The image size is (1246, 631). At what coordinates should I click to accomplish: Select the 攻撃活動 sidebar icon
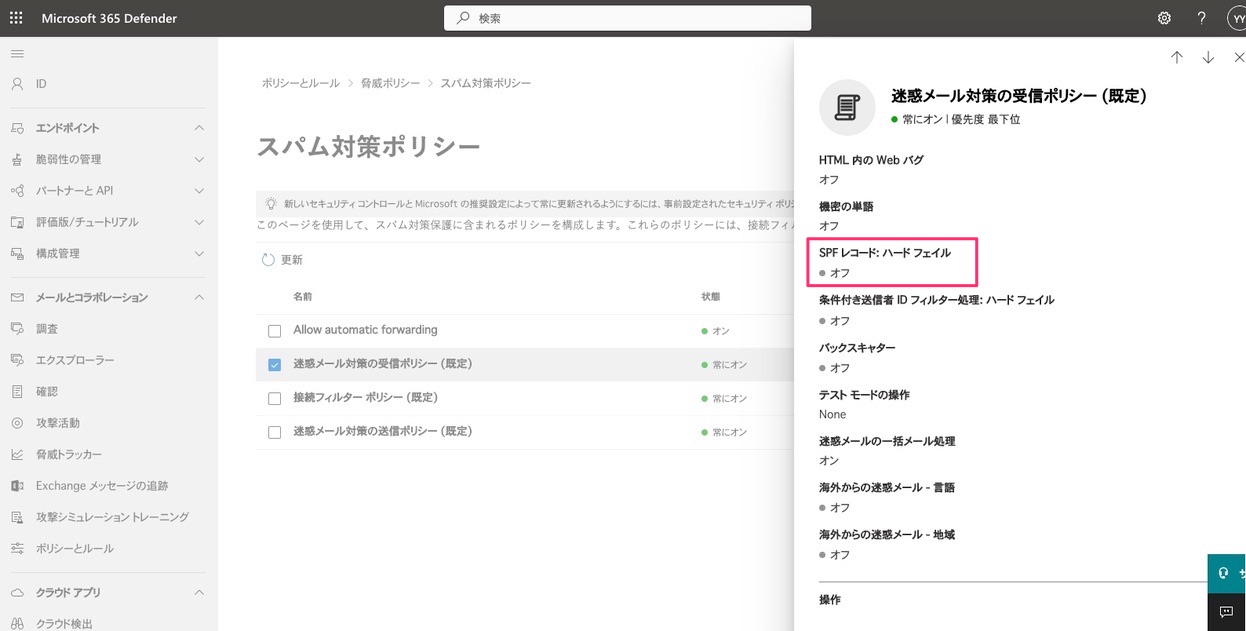click(x=14, y=421)
